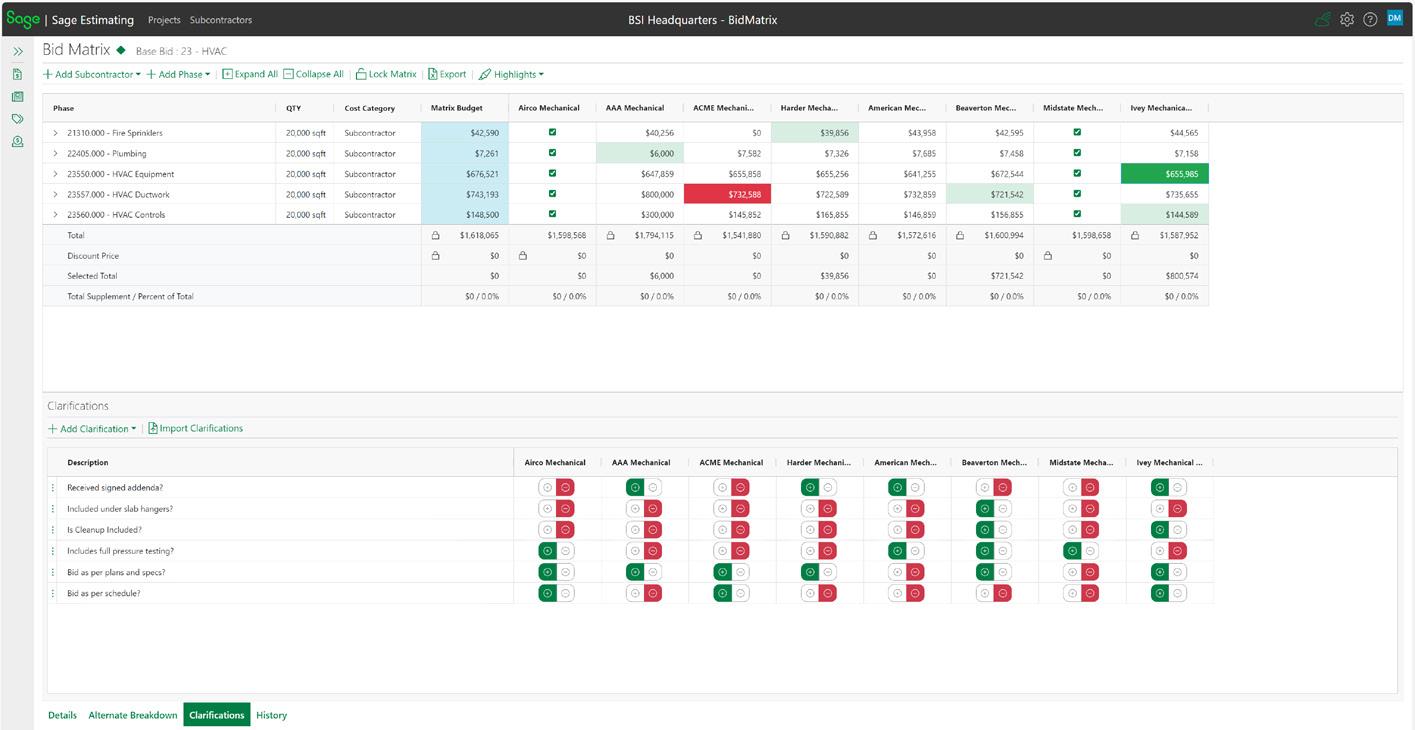Viewport: 1415px width, 730px height.
Task: Click the Export spreadsheet icon
Action: click(433, 74)
